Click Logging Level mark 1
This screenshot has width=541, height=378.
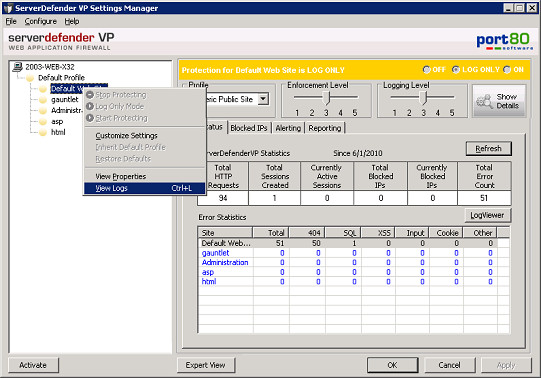click(x=395, y=113)
